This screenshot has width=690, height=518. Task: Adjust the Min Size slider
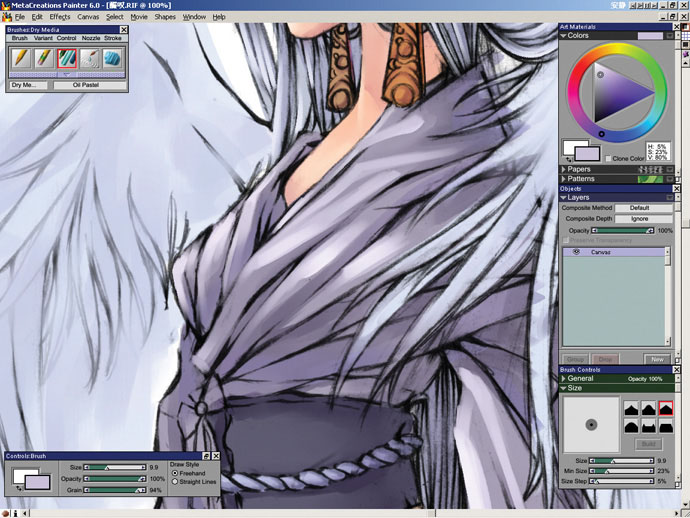tap(622, 471)
